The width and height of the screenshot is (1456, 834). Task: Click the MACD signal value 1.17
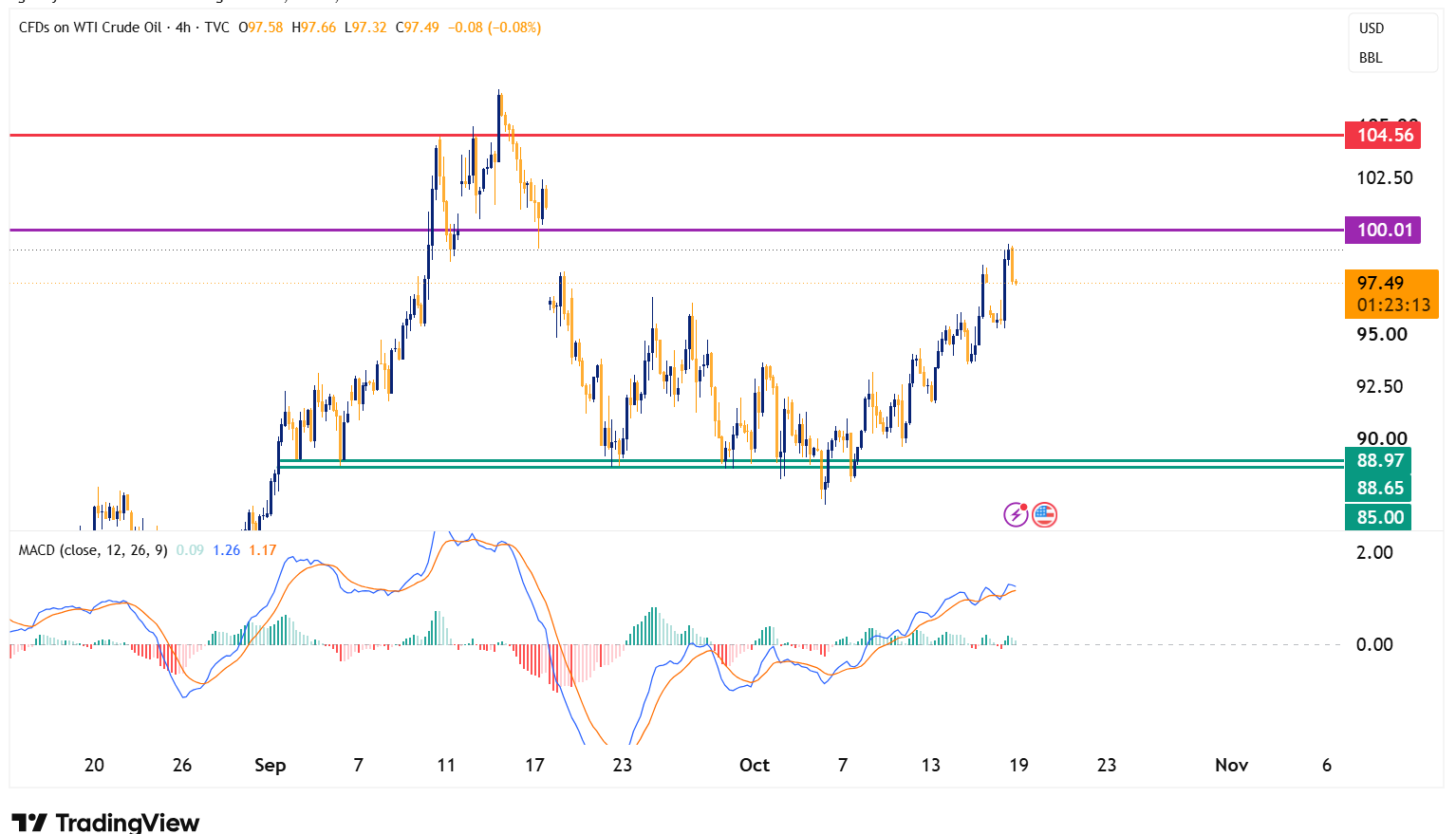[x=263, y=550]
